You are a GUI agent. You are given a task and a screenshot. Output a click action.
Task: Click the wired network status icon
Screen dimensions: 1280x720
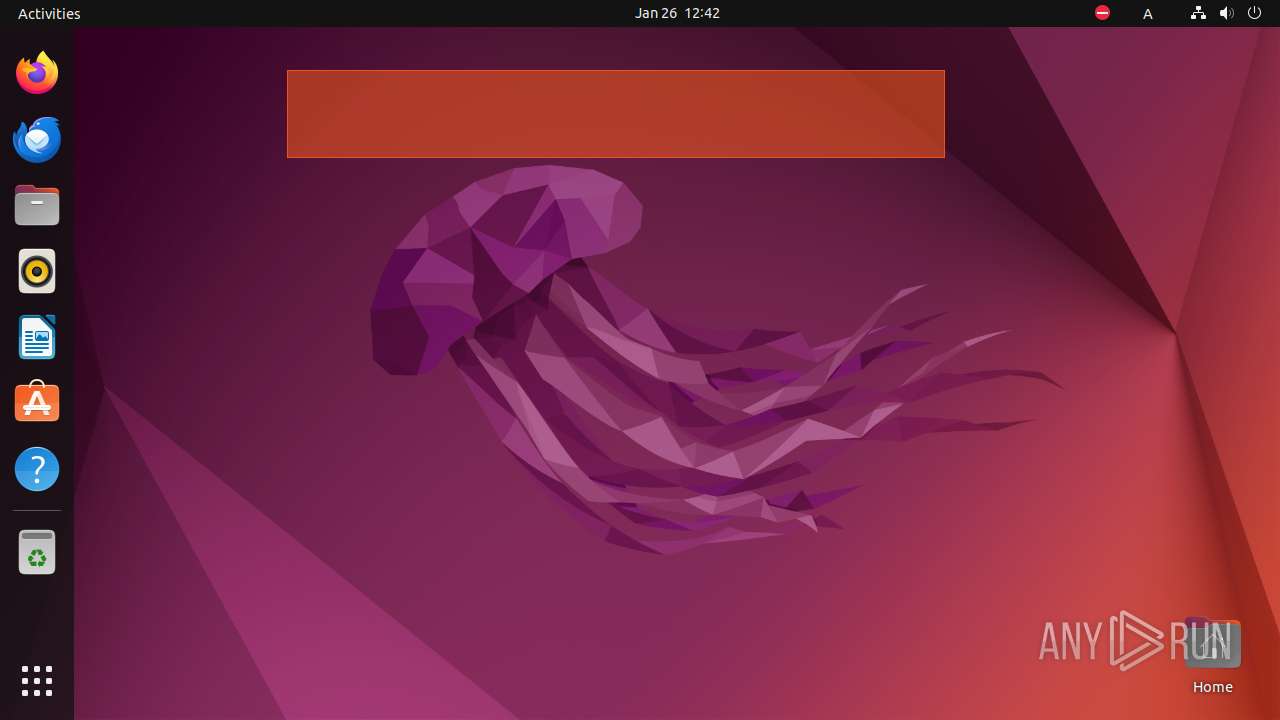tap(1198, 13)
